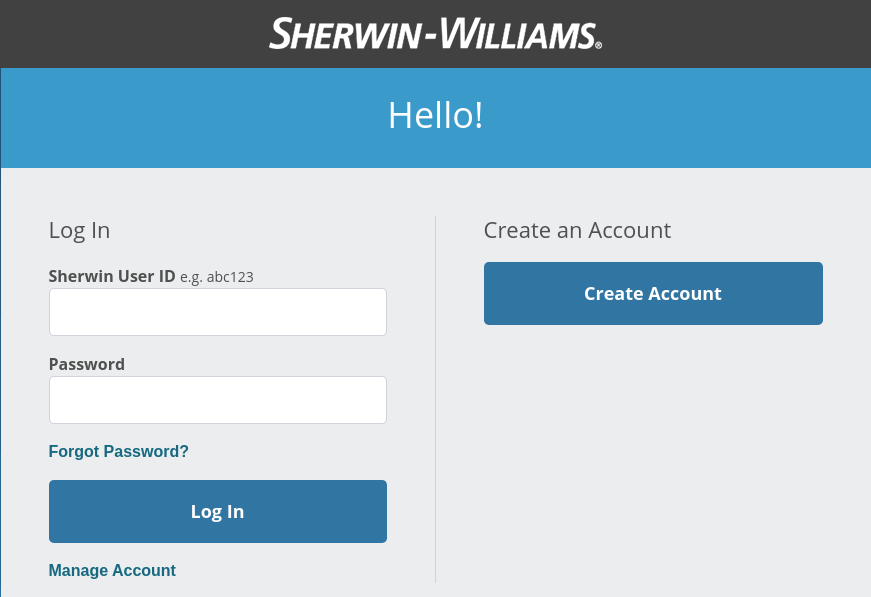This screenshot has width=871, height=597.
Task: Open account recovery via Forgot Password?
Action: coord(118,451)
